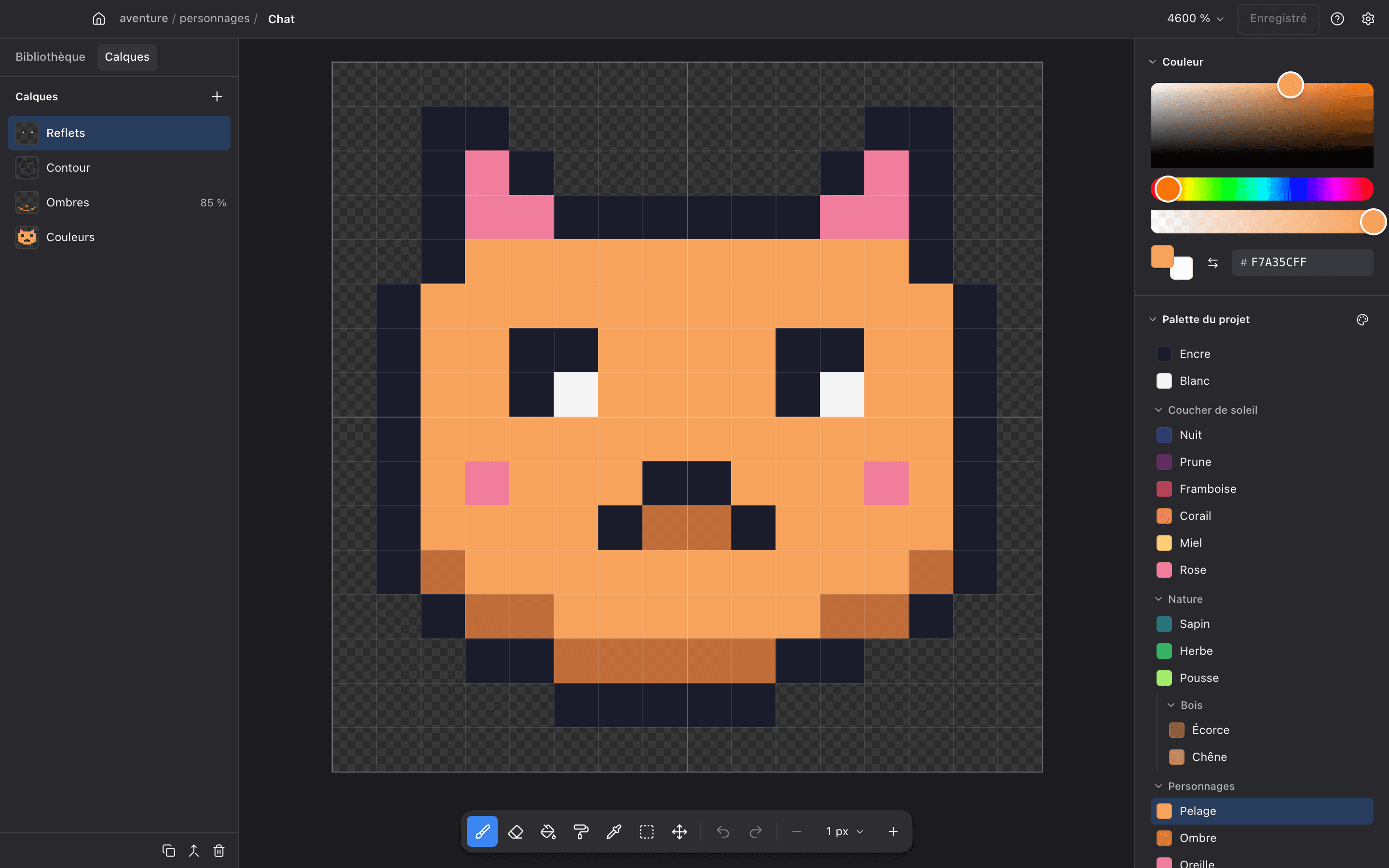
Task: Pick the Prune palette color
Action: pyautogui.click(x=1262, y=462)
